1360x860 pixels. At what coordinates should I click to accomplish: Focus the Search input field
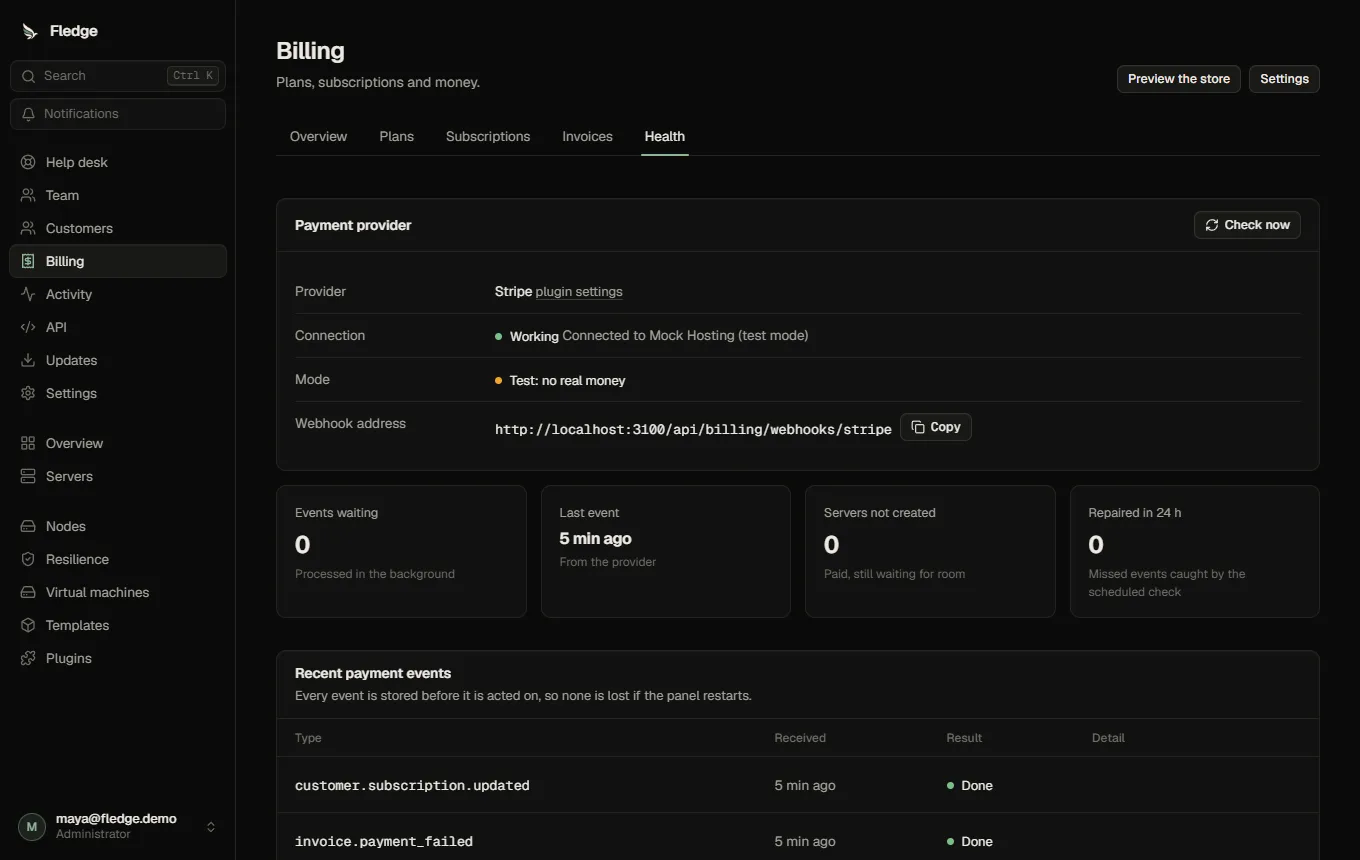tap(118, 76)
